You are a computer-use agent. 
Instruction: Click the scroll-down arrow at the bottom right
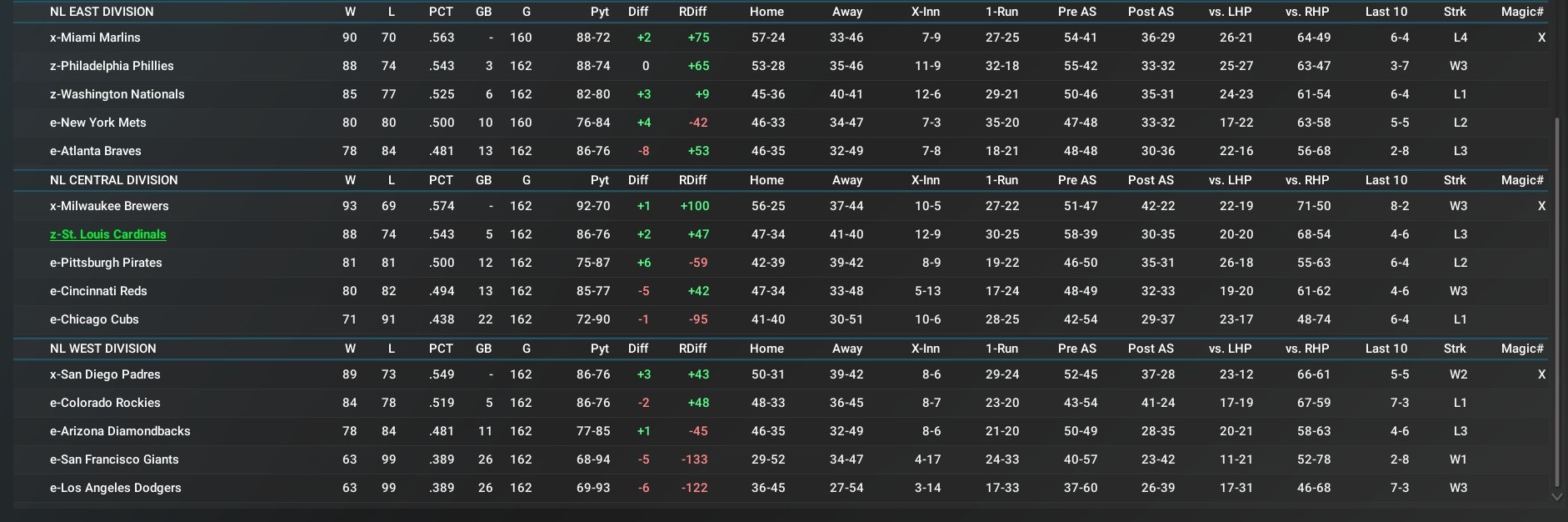[x=1556, y=496]
